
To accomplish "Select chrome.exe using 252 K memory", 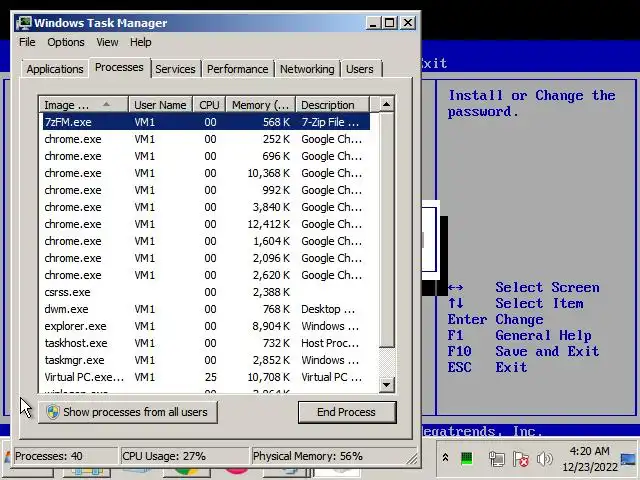I will (x=206, y=139).
